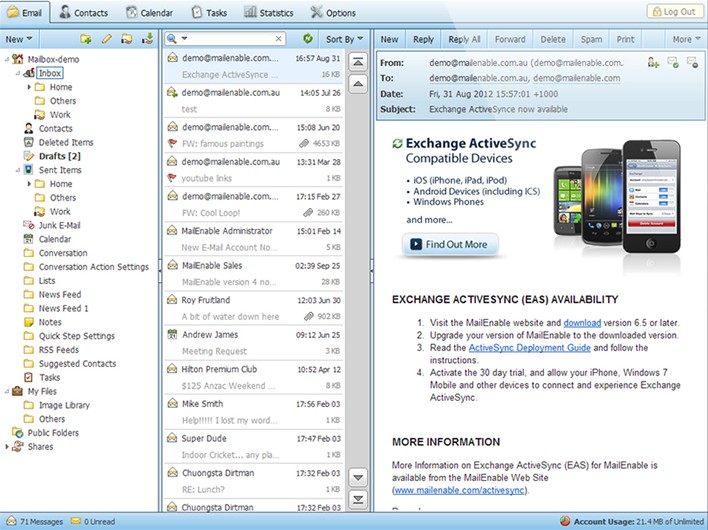Click the Log Out button
This screenshot has width=708, height=530.
pyautogui.click(x=675, y=12)
